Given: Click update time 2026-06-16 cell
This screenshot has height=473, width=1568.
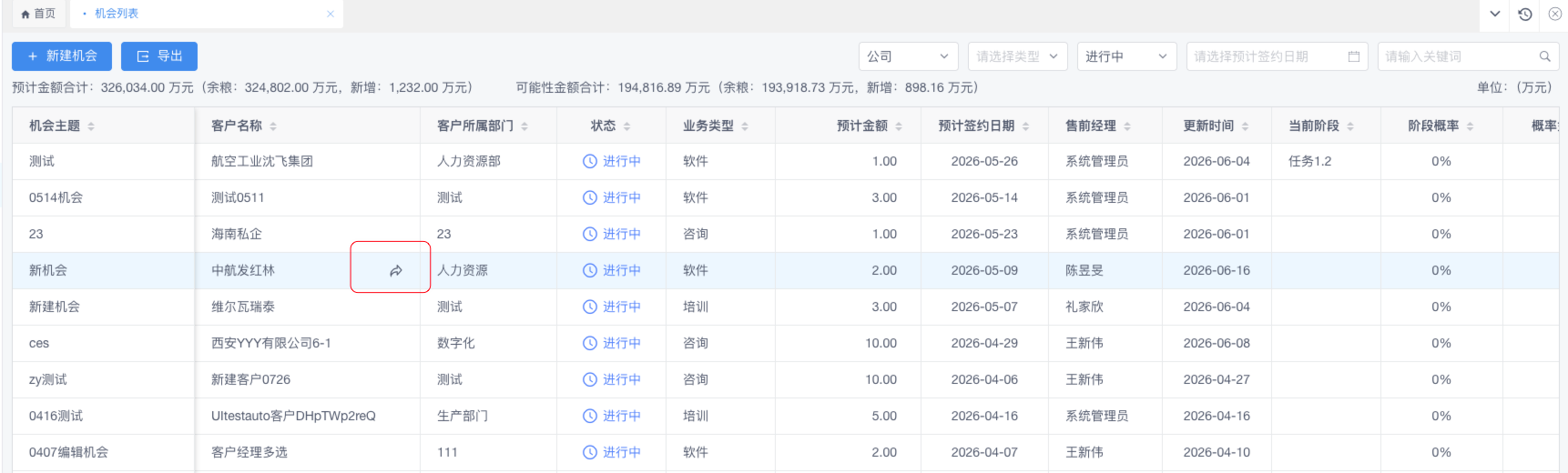Looking at the screenshot, I should (1217, 270).
